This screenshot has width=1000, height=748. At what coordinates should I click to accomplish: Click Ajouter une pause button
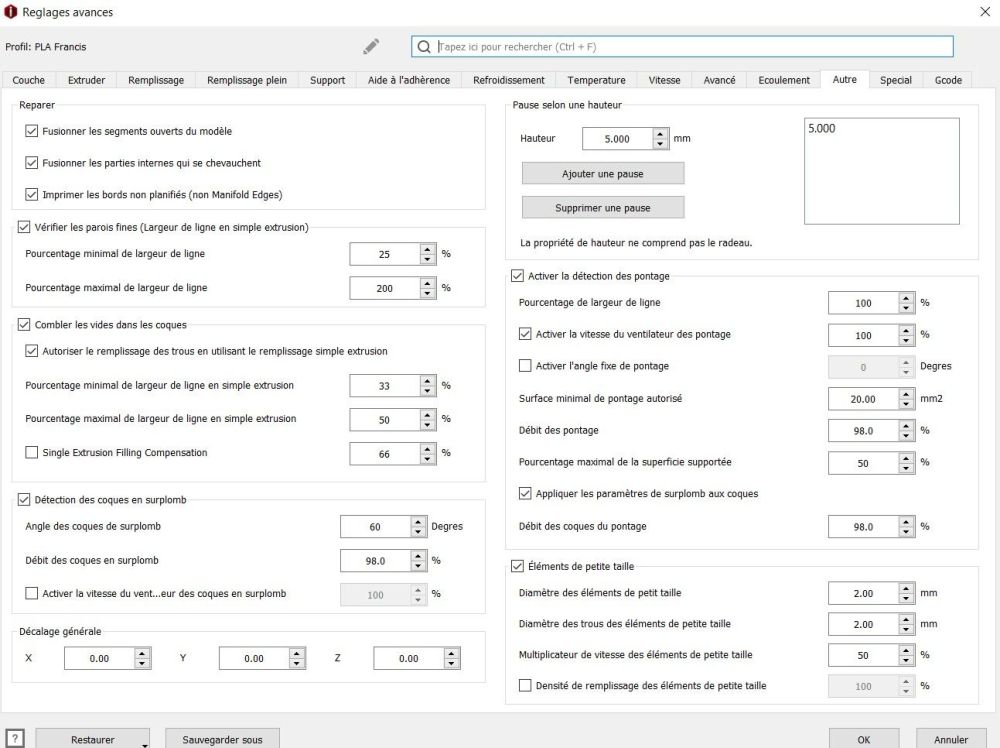[x=603, y=173]
